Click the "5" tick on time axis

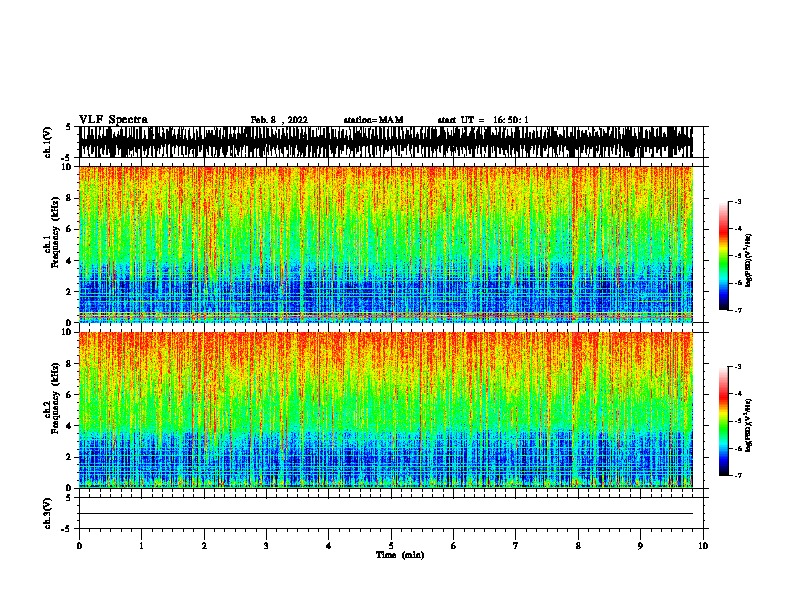click(391, 546)
